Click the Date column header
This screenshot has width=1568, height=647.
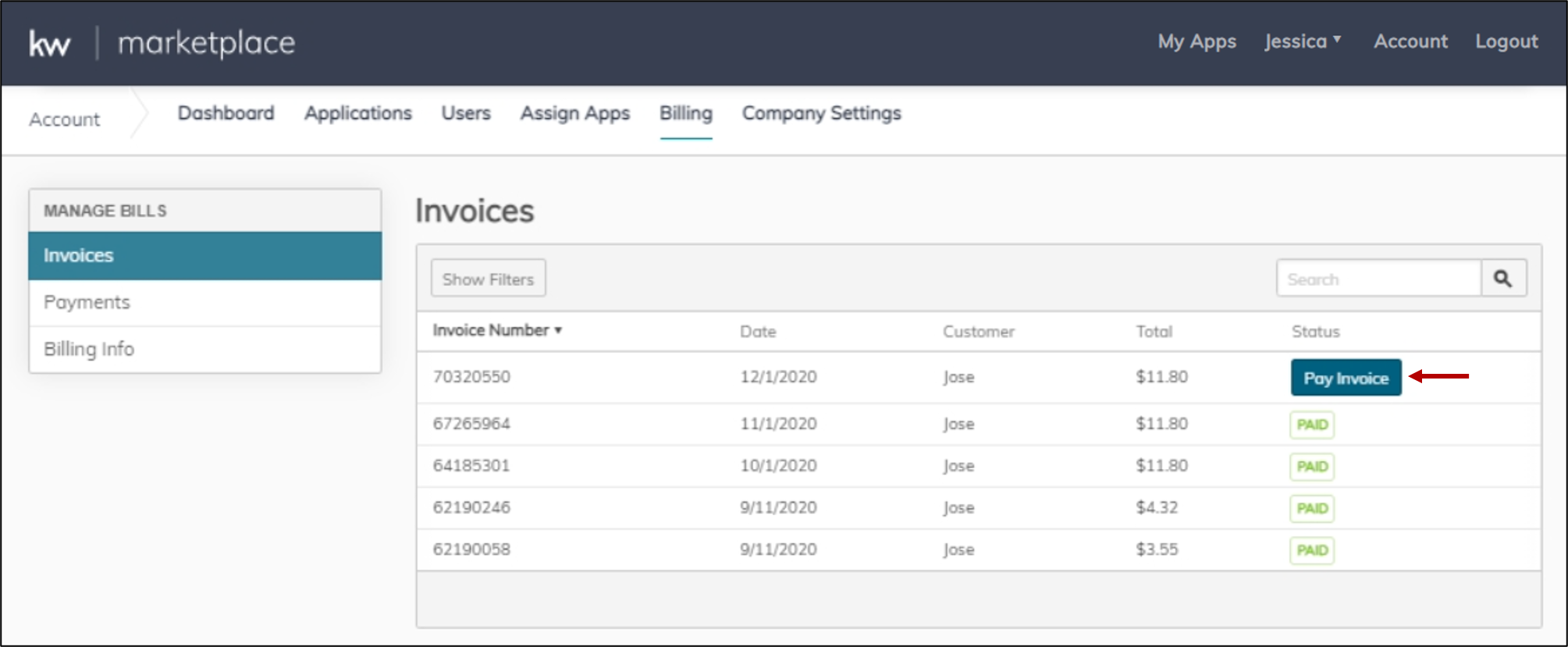[x=758, y=332]
